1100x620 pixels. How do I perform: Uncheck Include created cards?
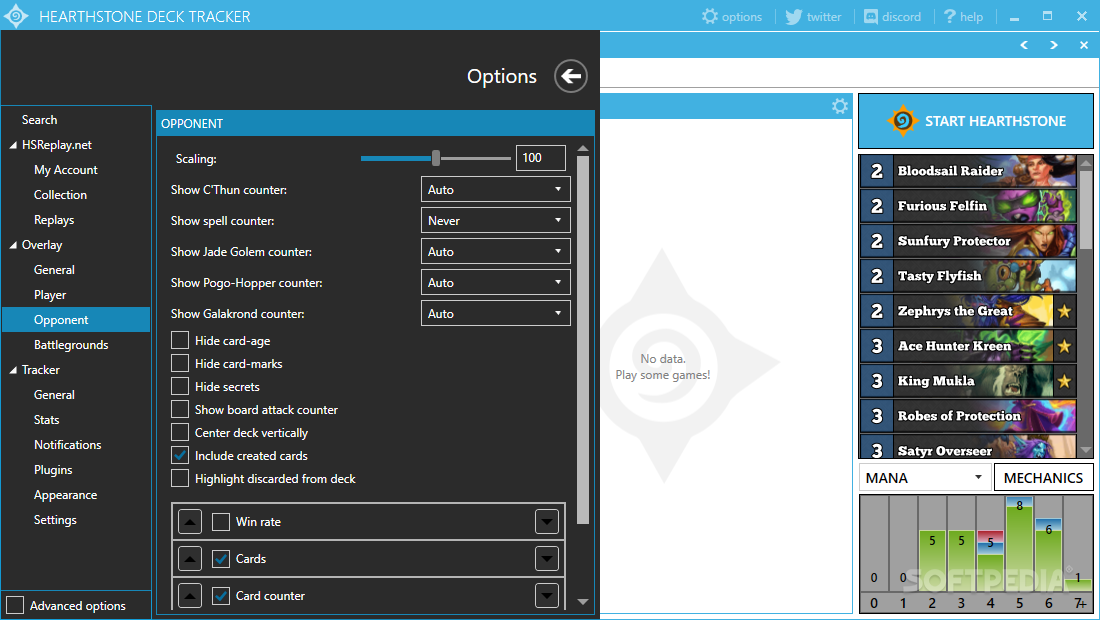pos(180,455)
